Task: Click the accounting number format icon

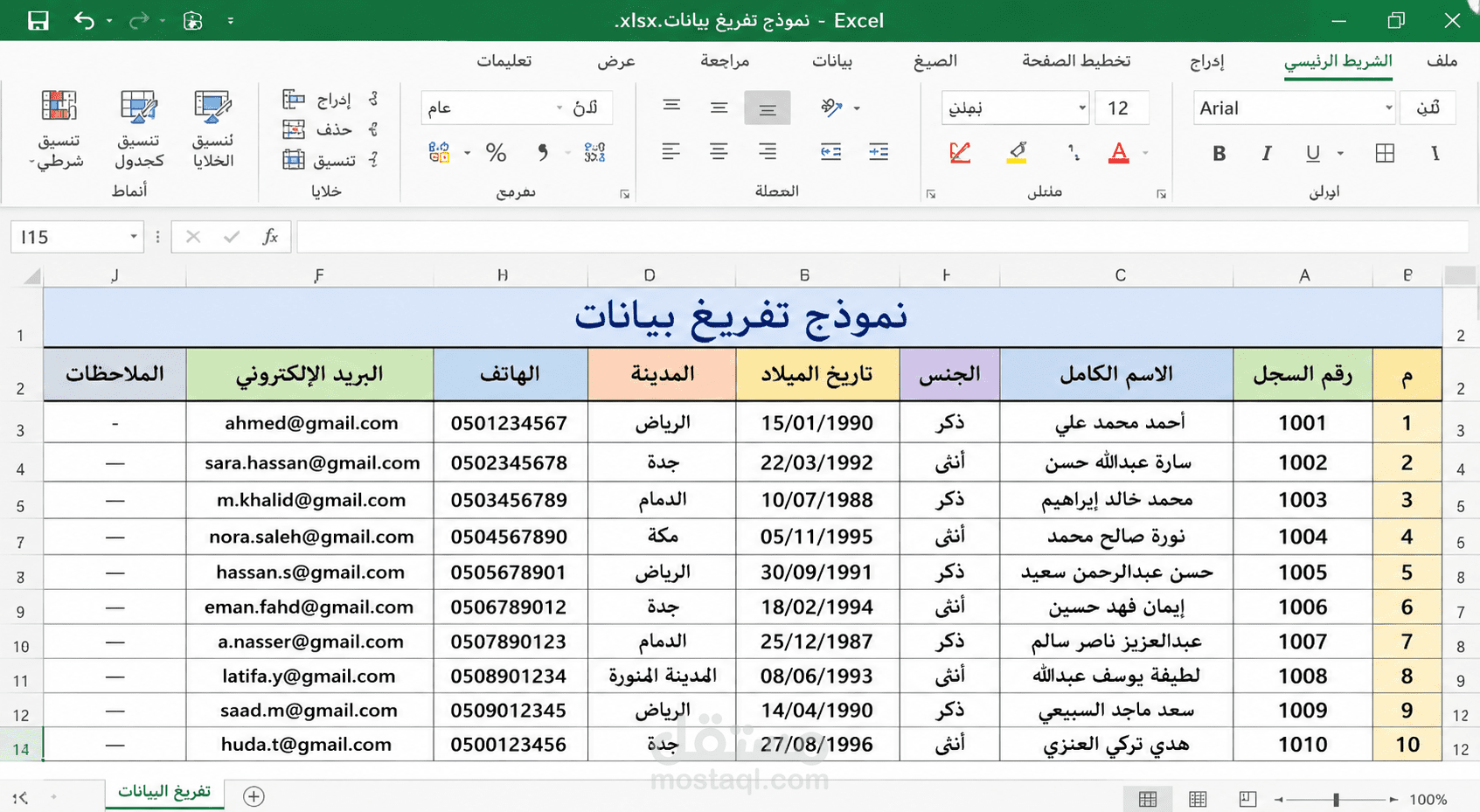Action: pyautogui.click(x=439, y=153)
